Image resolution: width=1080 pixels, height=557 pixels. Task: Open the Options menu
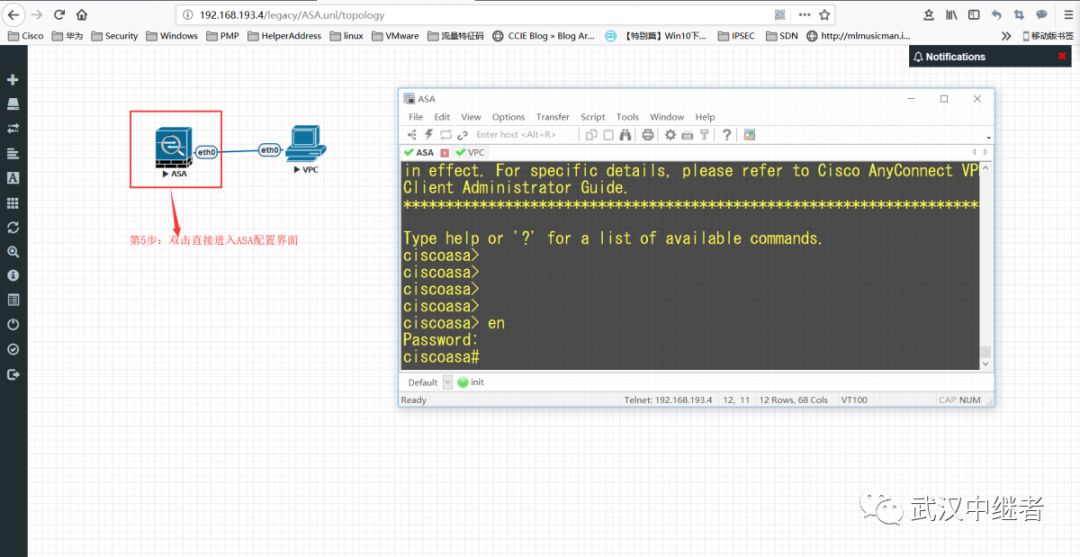tap(508, 117)
